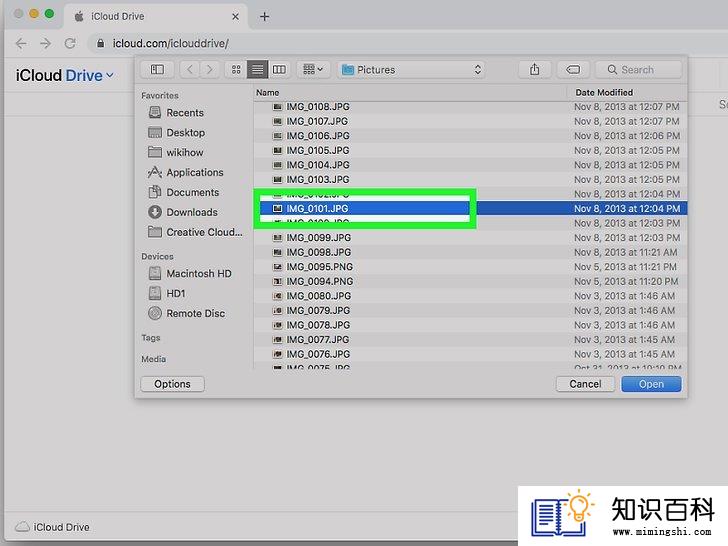Screen dimensions: 728x546
Task: Click the Share icon in dialog
Action: click(x=534, y=70)
